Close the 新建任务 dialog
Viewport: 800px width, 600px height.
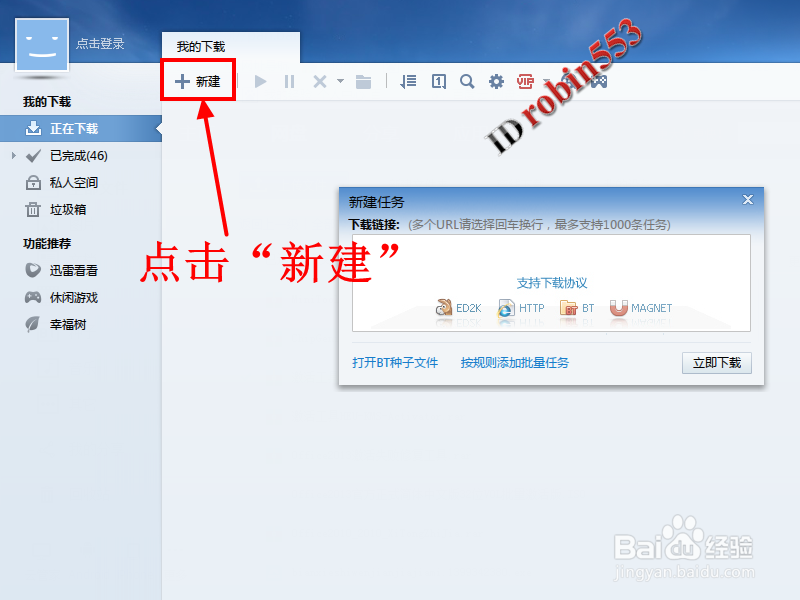click(x=748, y=199)
